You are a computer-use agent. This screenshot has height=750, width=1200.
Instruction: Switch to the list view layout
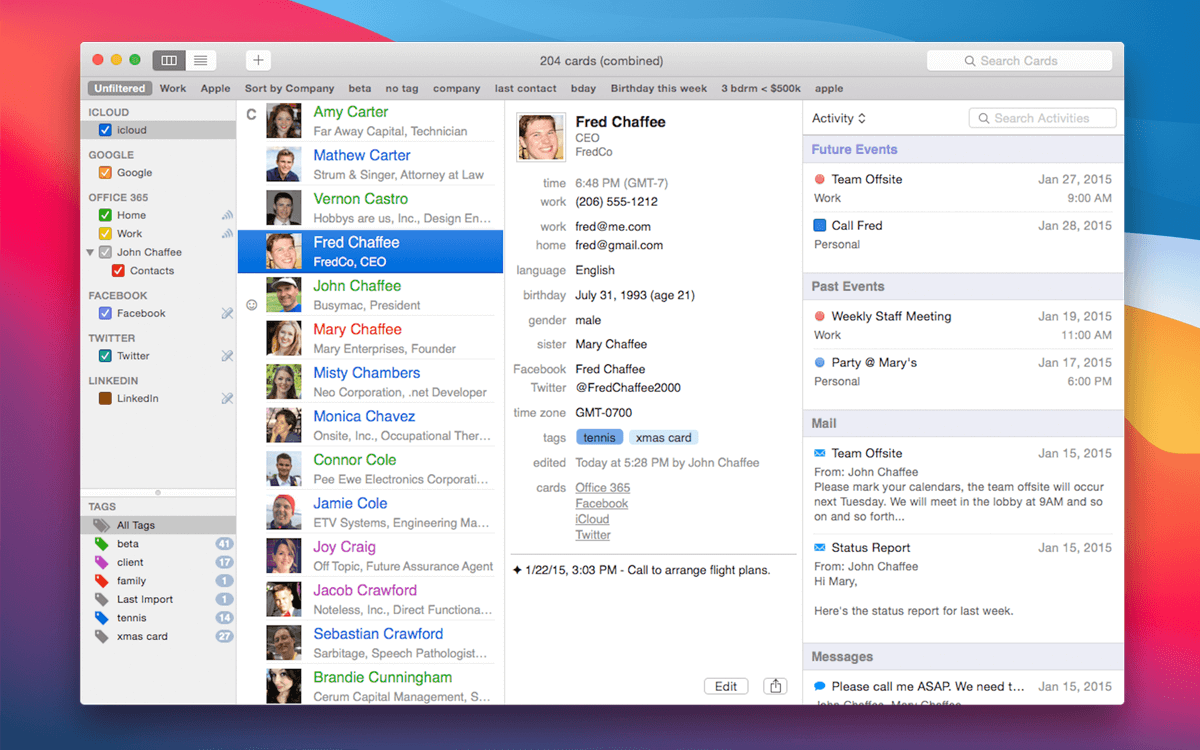click(201, 61)
